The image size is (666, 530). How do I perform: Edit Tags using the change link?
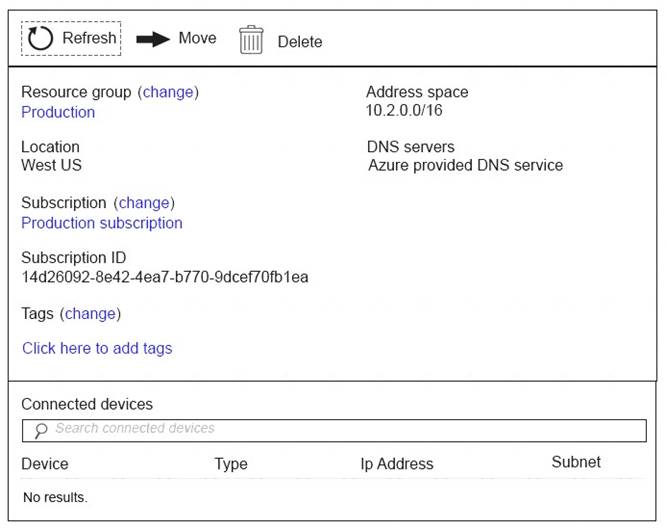90,314
